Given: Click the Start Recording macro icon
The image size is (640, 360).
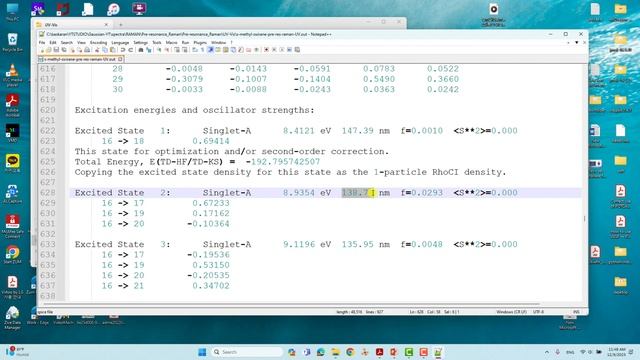Looking at the screenshot, I should (x=266, y=50).
